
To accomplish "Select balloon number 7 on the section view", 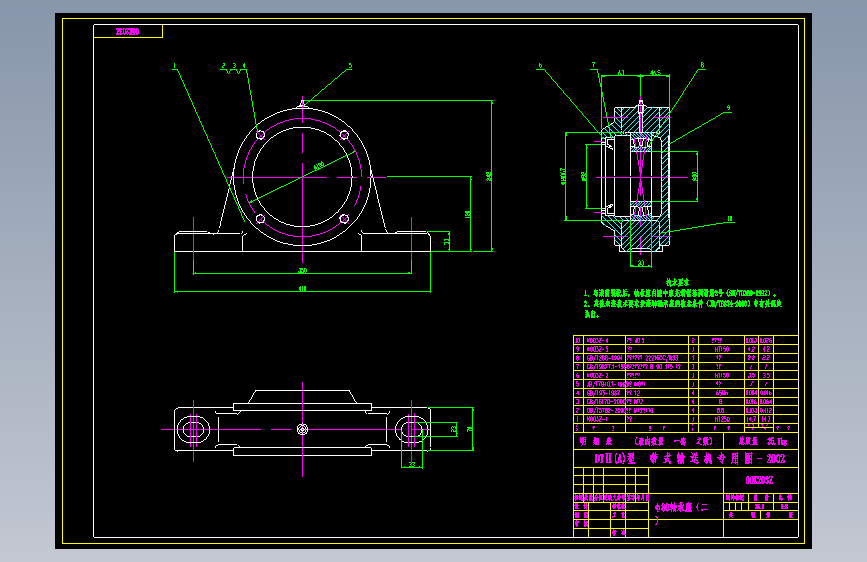I will (x=593, y=65).
